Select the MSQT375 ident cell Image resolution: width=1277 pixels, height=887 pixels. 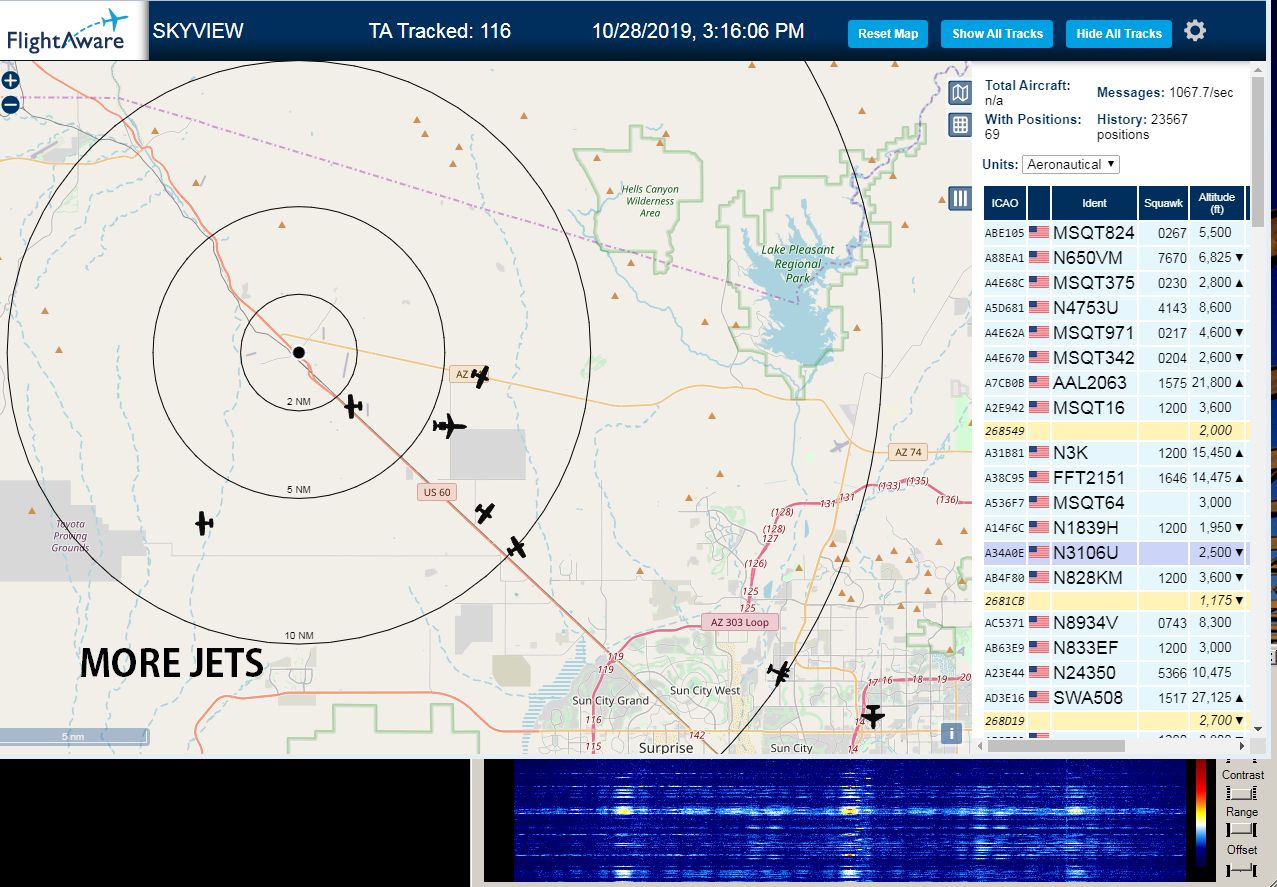click(1094, 283)
